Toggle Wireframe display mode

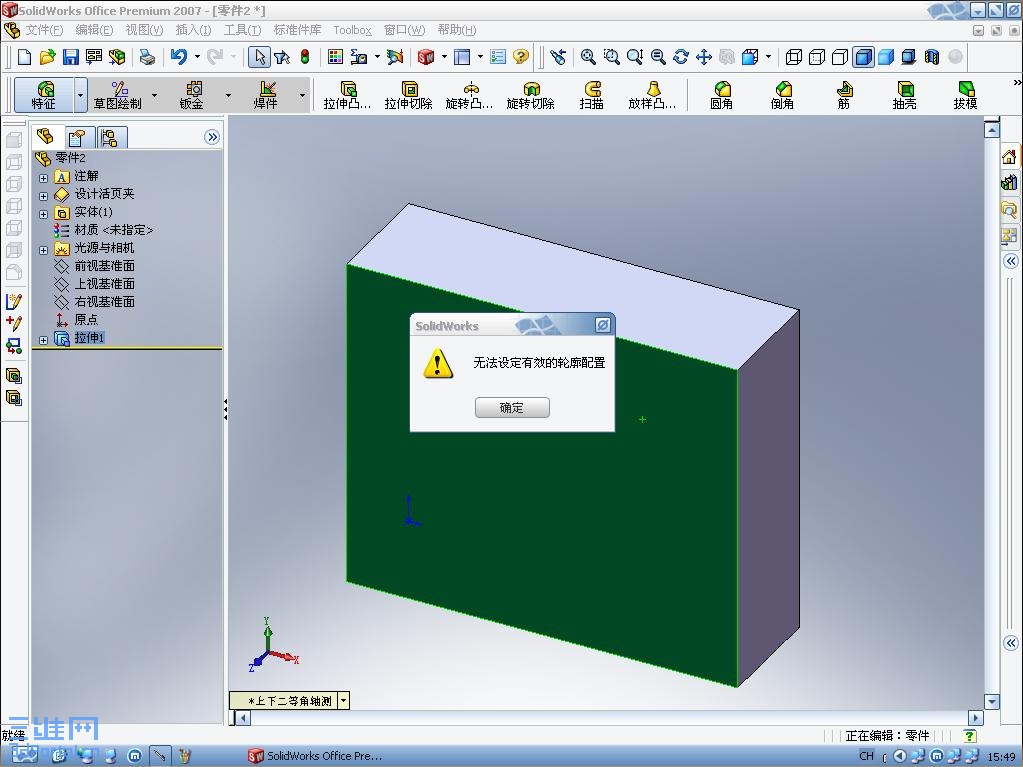point(794,57)
